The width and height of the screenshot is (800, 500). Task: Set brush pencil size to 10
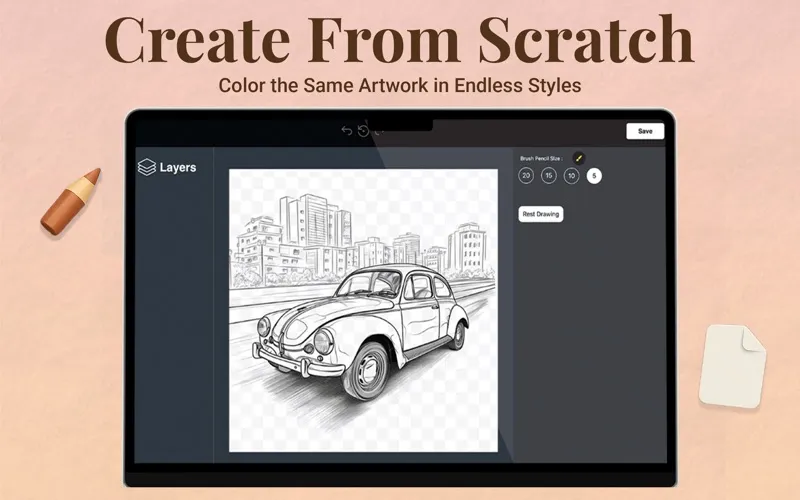[x=571, y=176]
